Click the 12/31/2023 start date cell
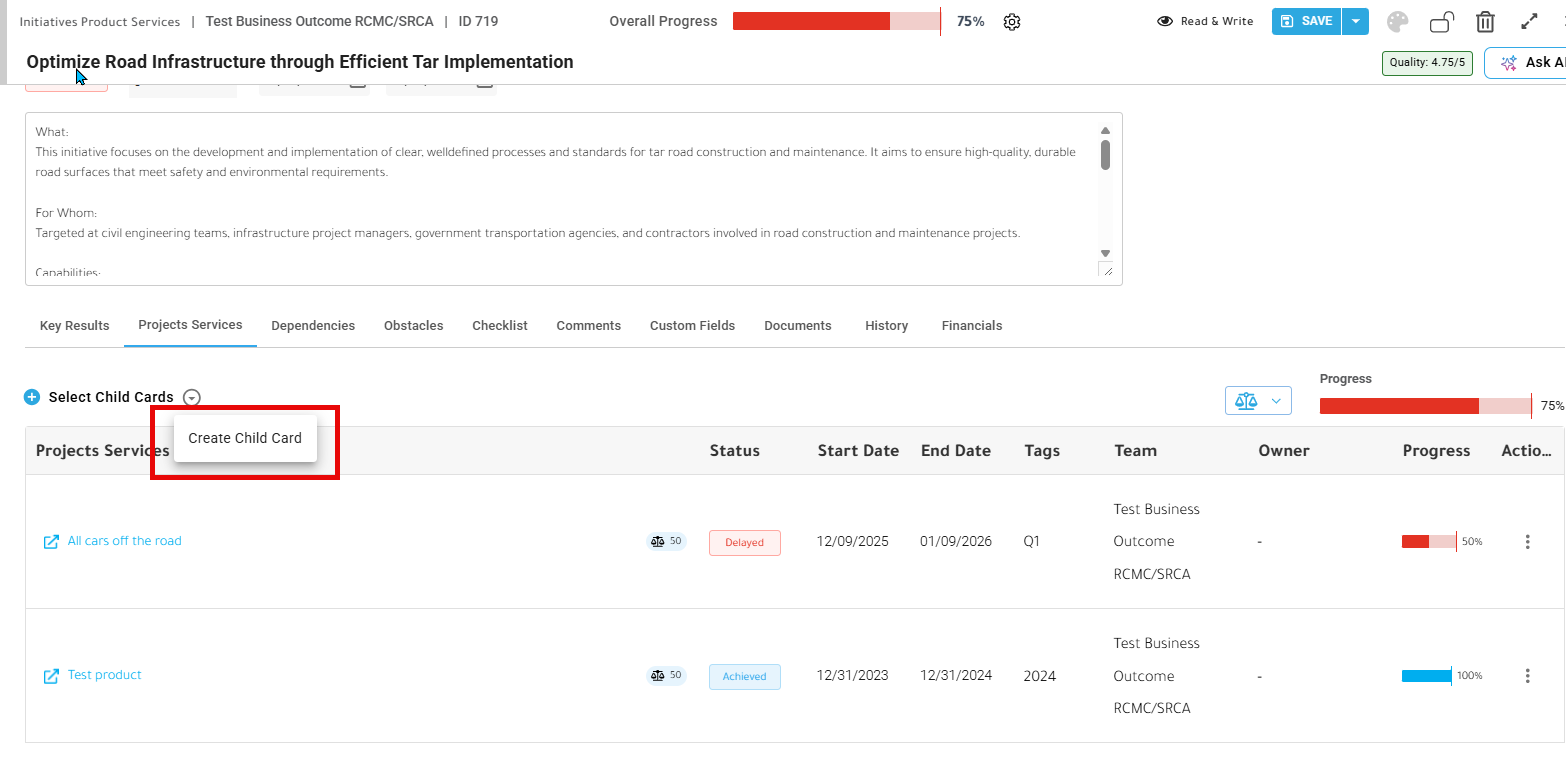 pyautogui.click(x=853, y=675)
